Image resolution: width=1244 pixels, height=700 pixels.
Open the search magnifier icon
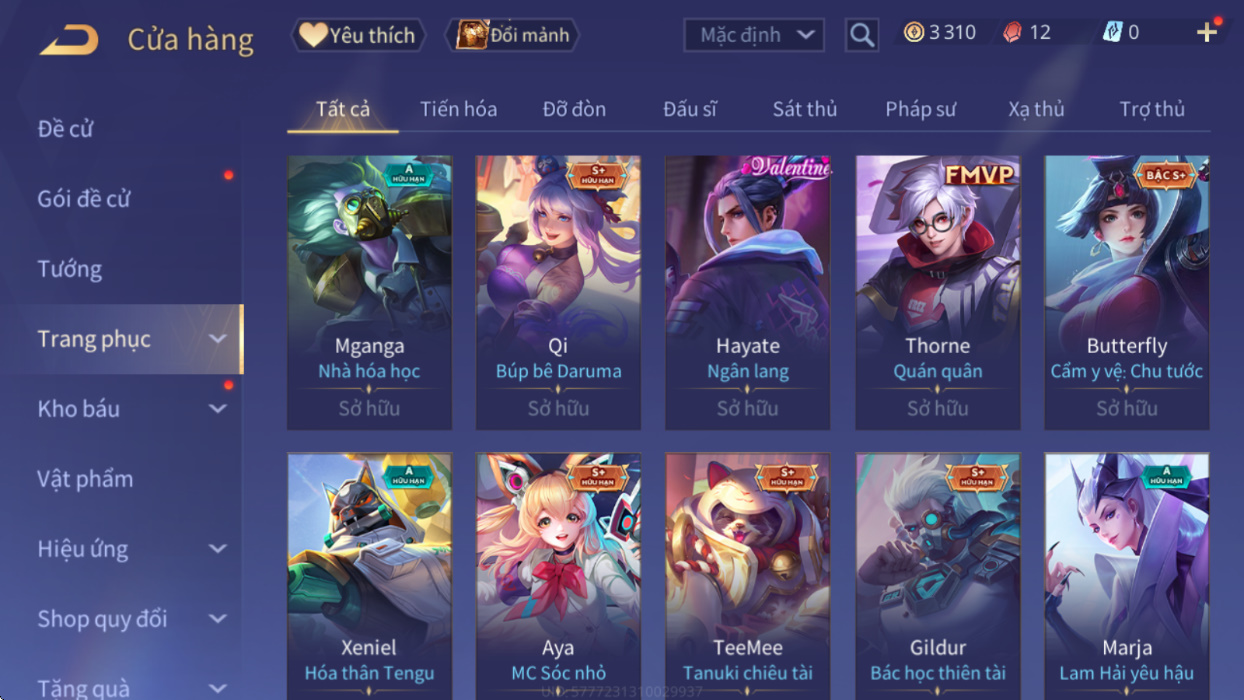coord(861,35)
